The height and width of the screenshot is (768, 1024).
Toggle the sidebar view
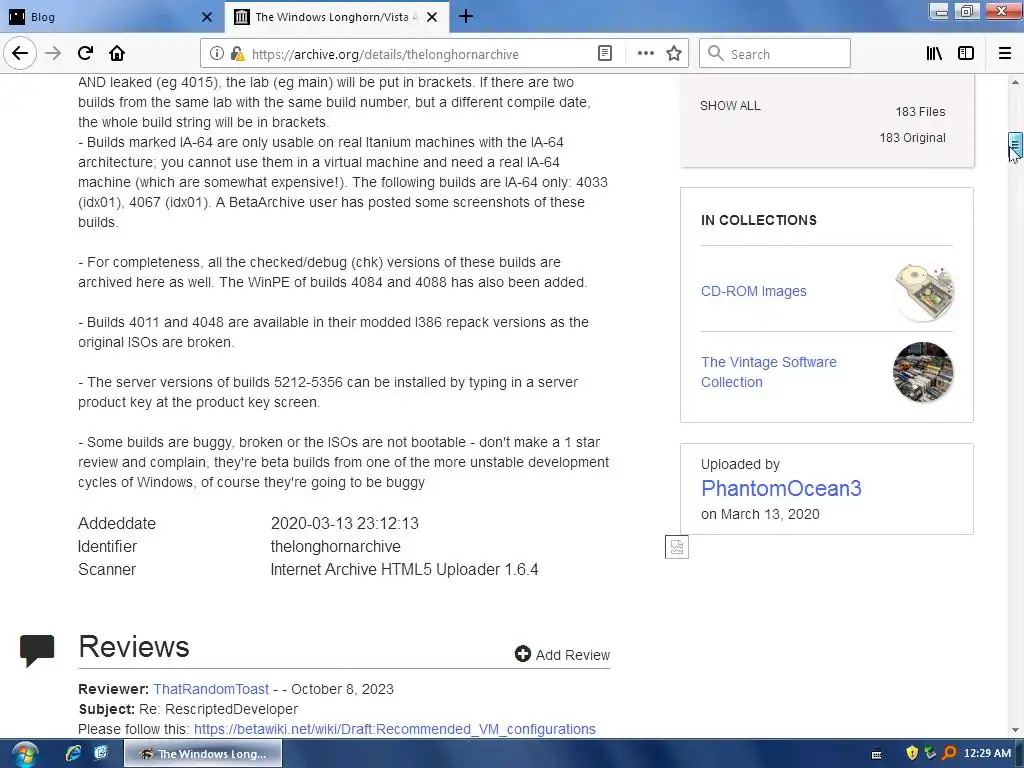(x=966, y=54)
